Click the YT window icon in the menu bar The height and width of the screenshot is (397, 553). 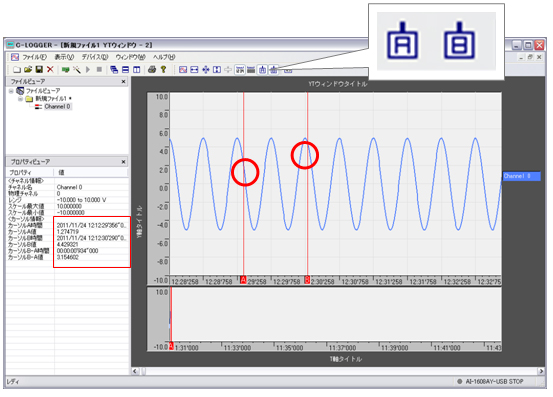[15, 57]
